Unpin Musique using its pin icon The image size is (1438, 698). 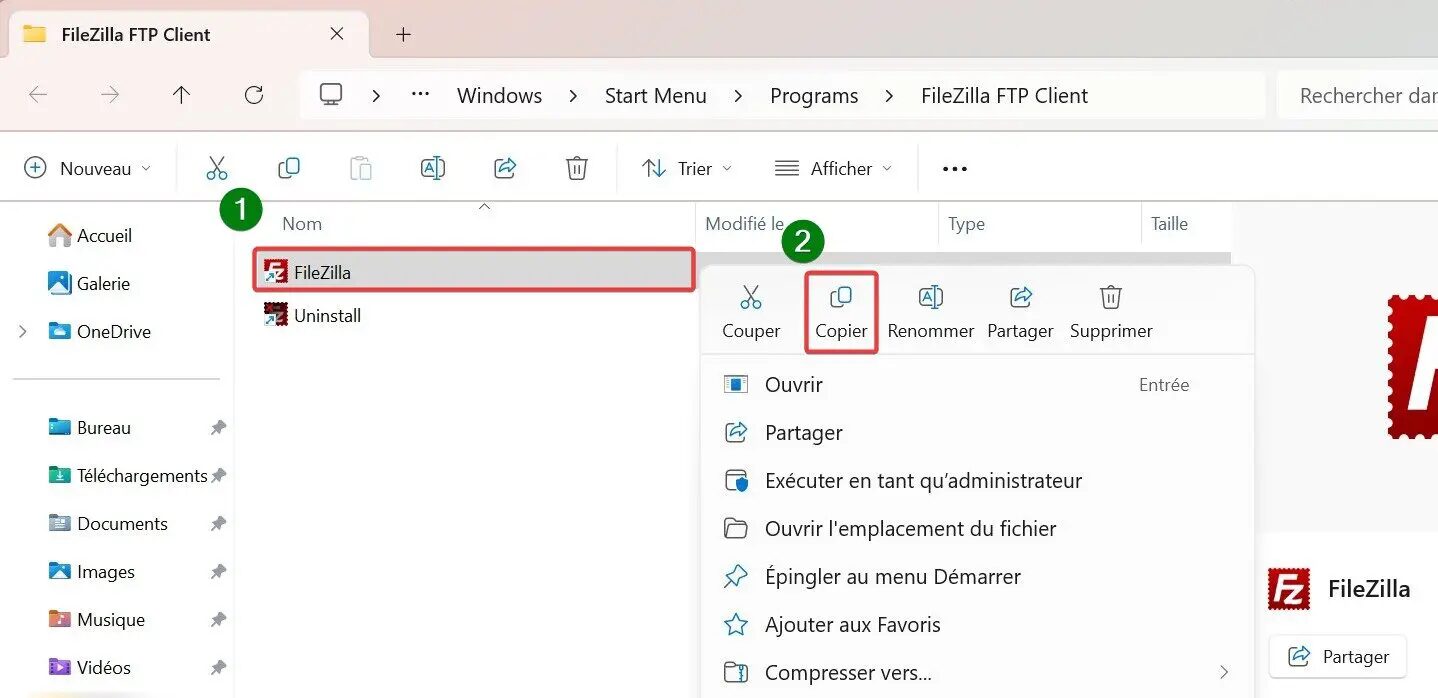point(218,620)
